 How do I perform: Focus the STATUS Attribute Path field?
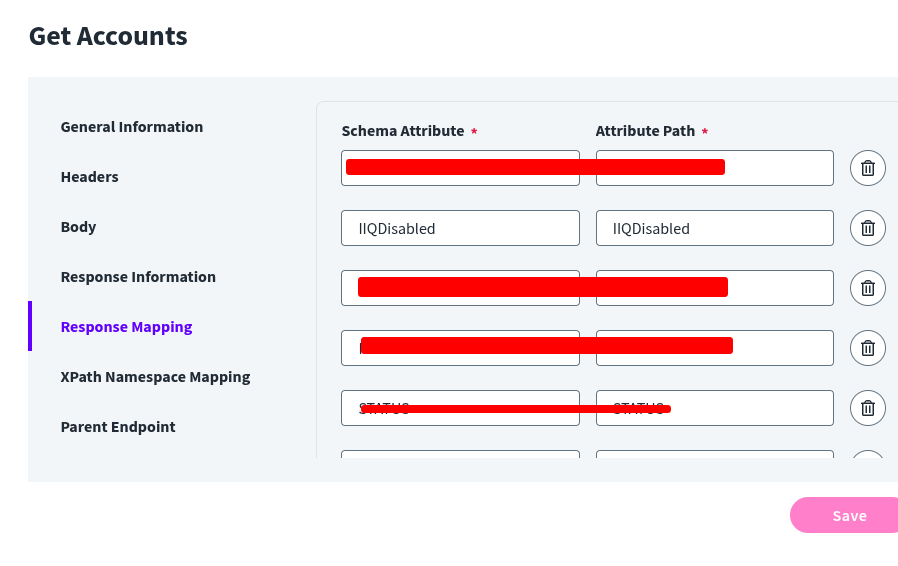750,408
